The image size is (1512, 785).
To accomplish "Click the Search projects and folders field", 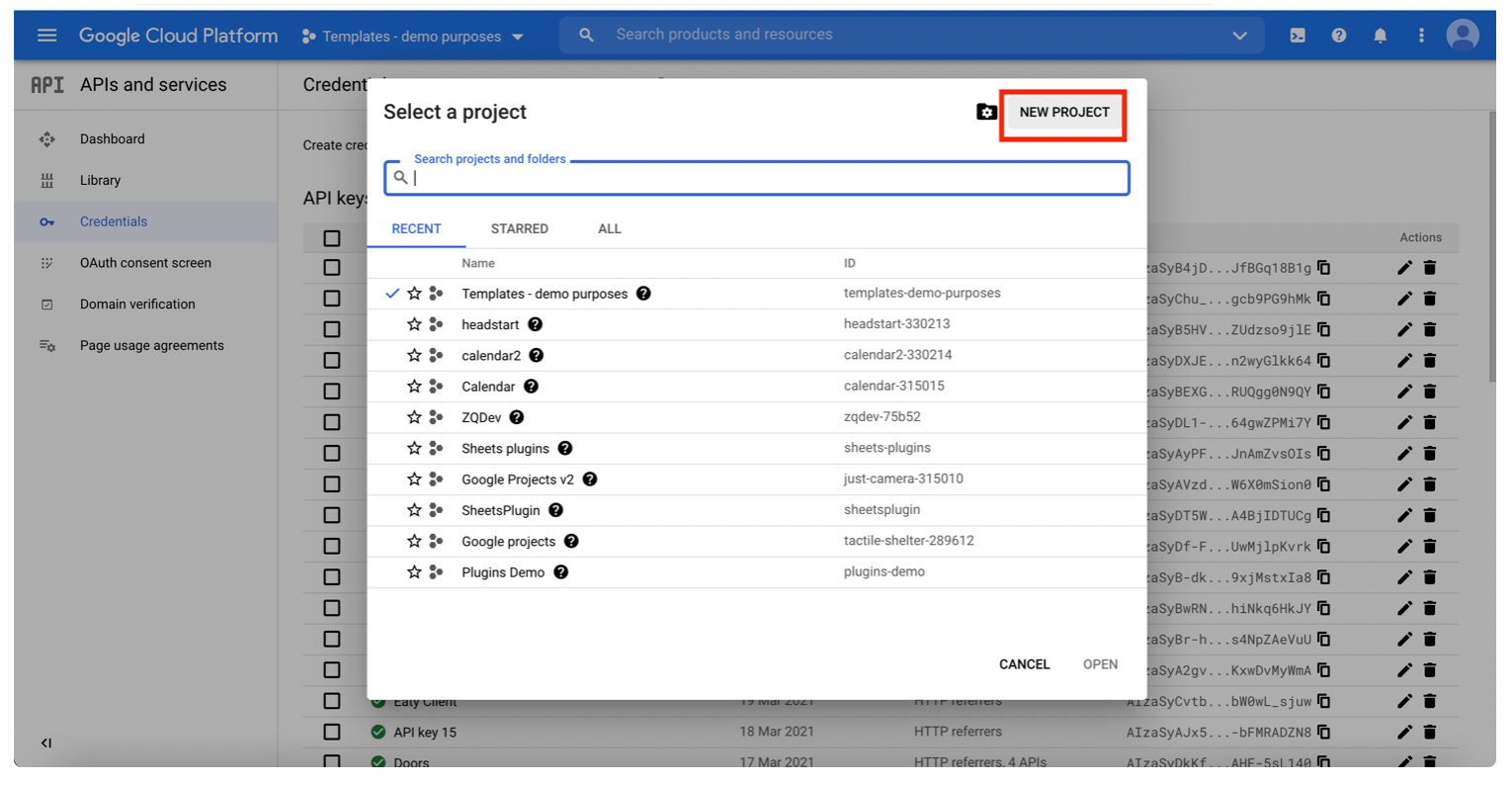I will 757,178.
